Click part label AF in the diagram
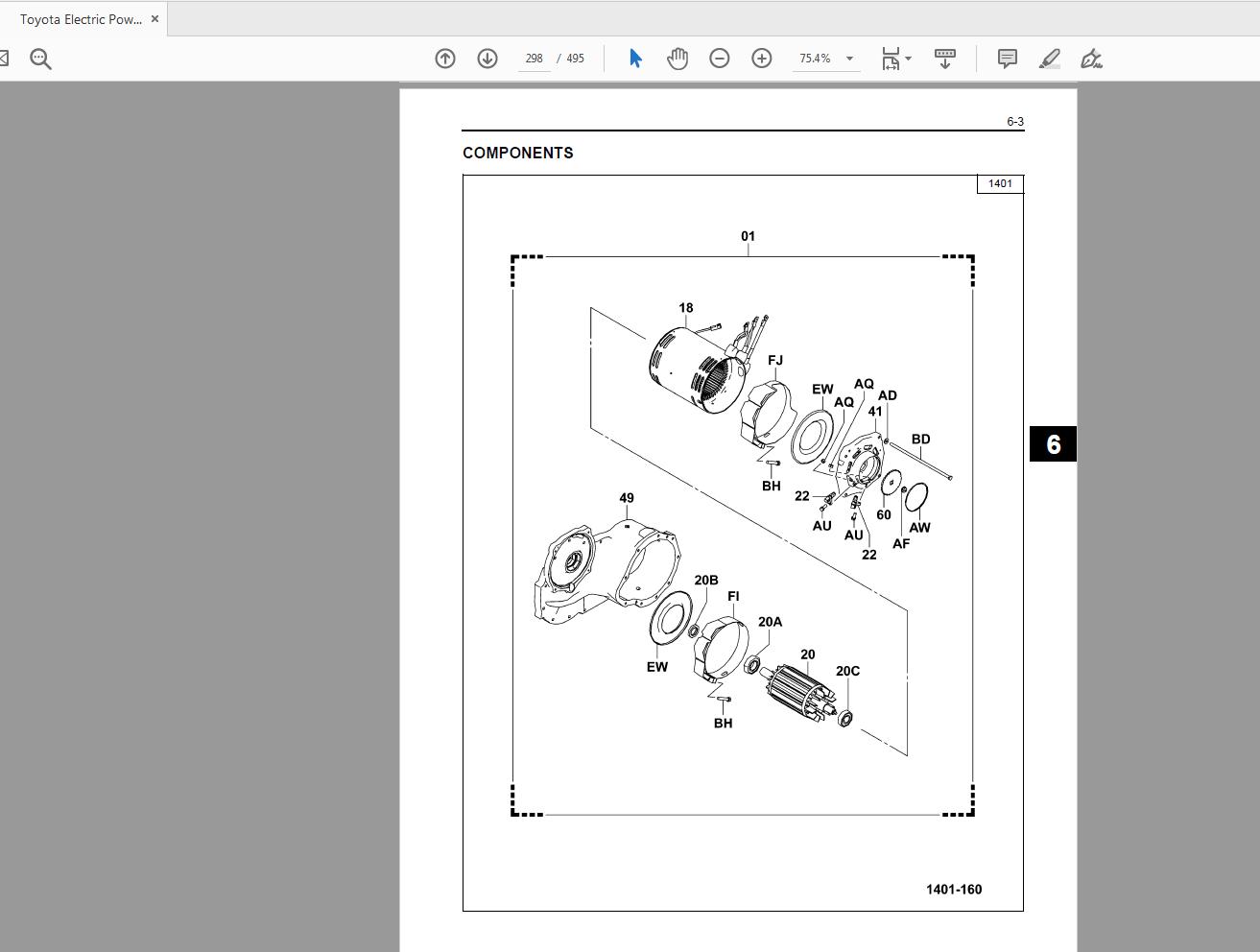 click(901, 544)
